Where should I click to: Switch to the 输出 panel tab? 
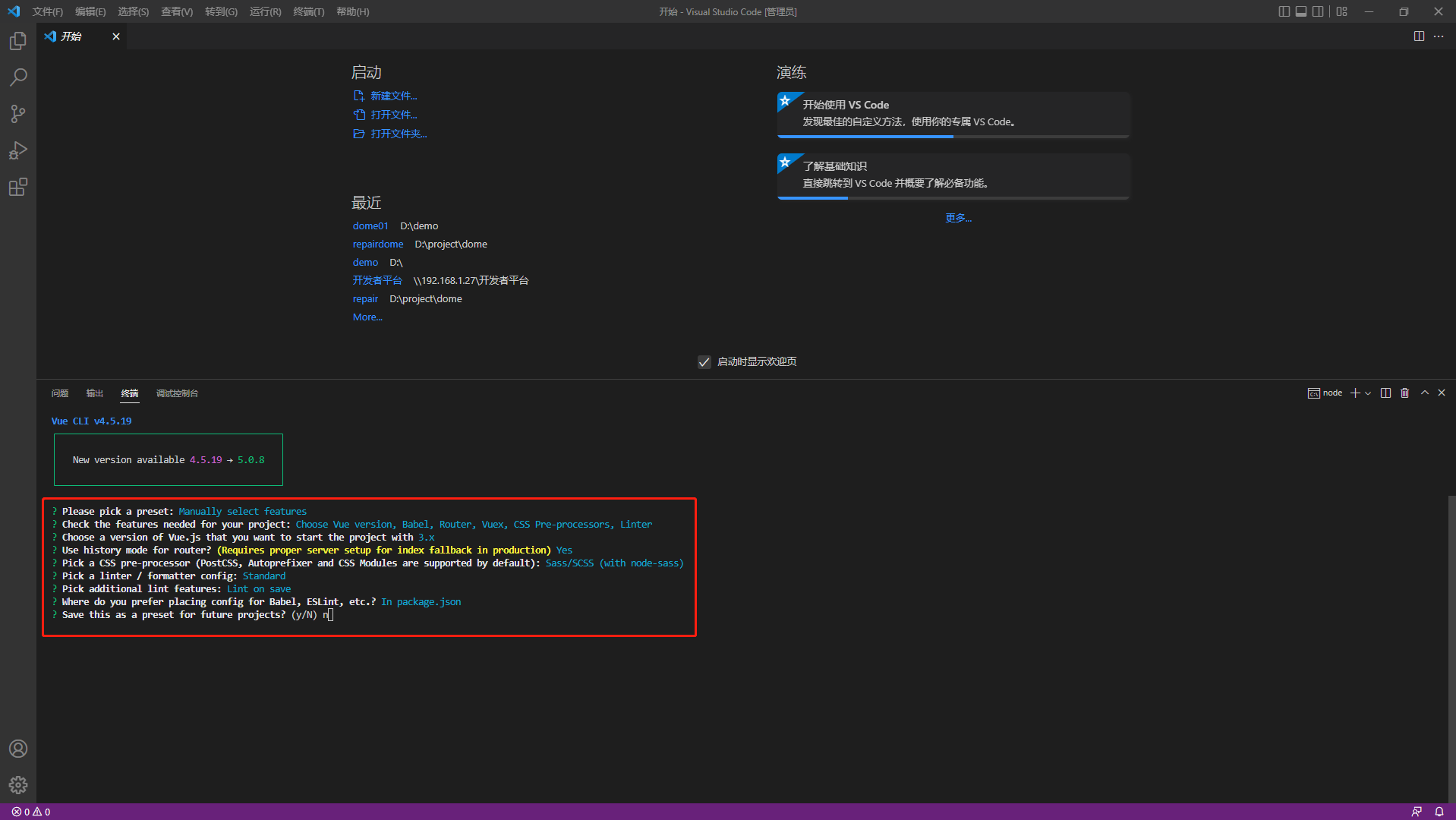(94, 393)
